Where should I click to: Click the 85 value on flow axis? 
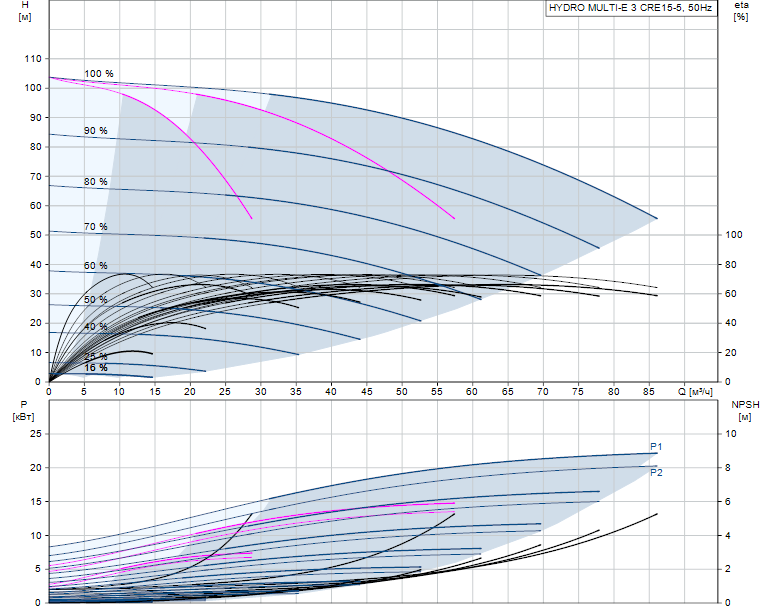pyautogui.click(x=649, y=391)
